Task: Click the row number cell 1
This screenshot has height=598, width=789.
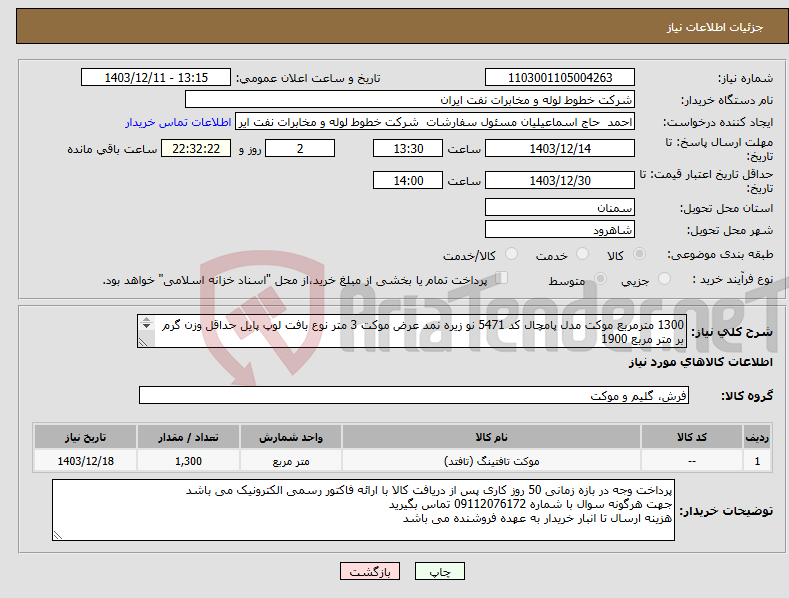Action: tap(757, 461)
